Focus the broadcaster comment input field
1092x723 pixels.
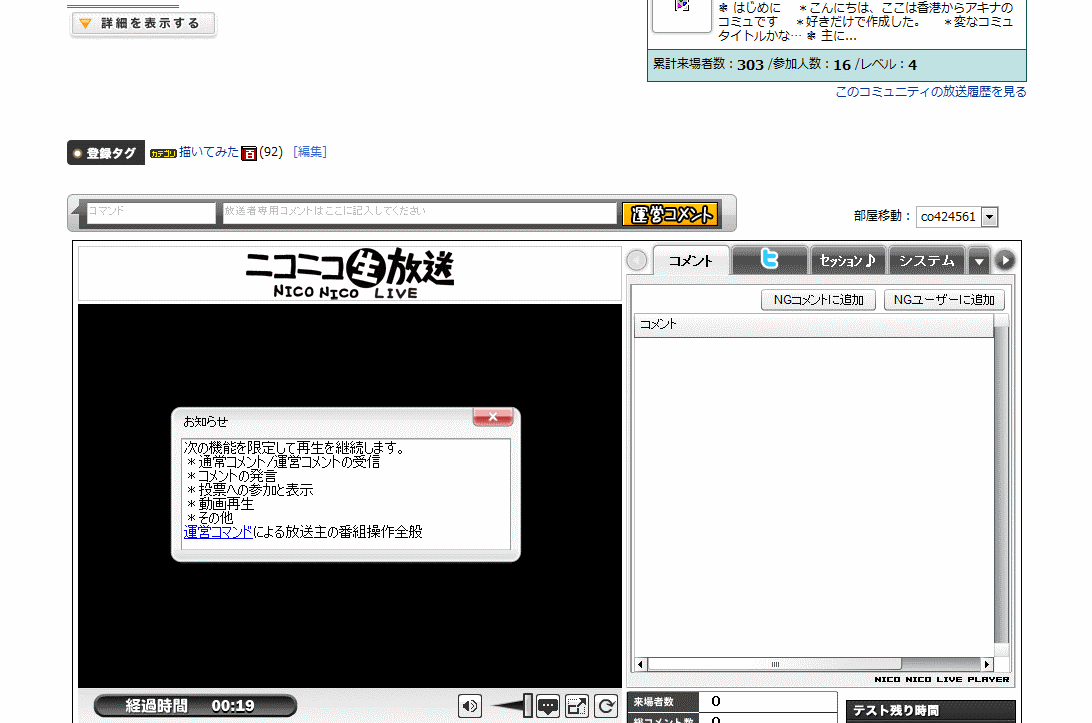pyautogui.click(x=419, y=212)
